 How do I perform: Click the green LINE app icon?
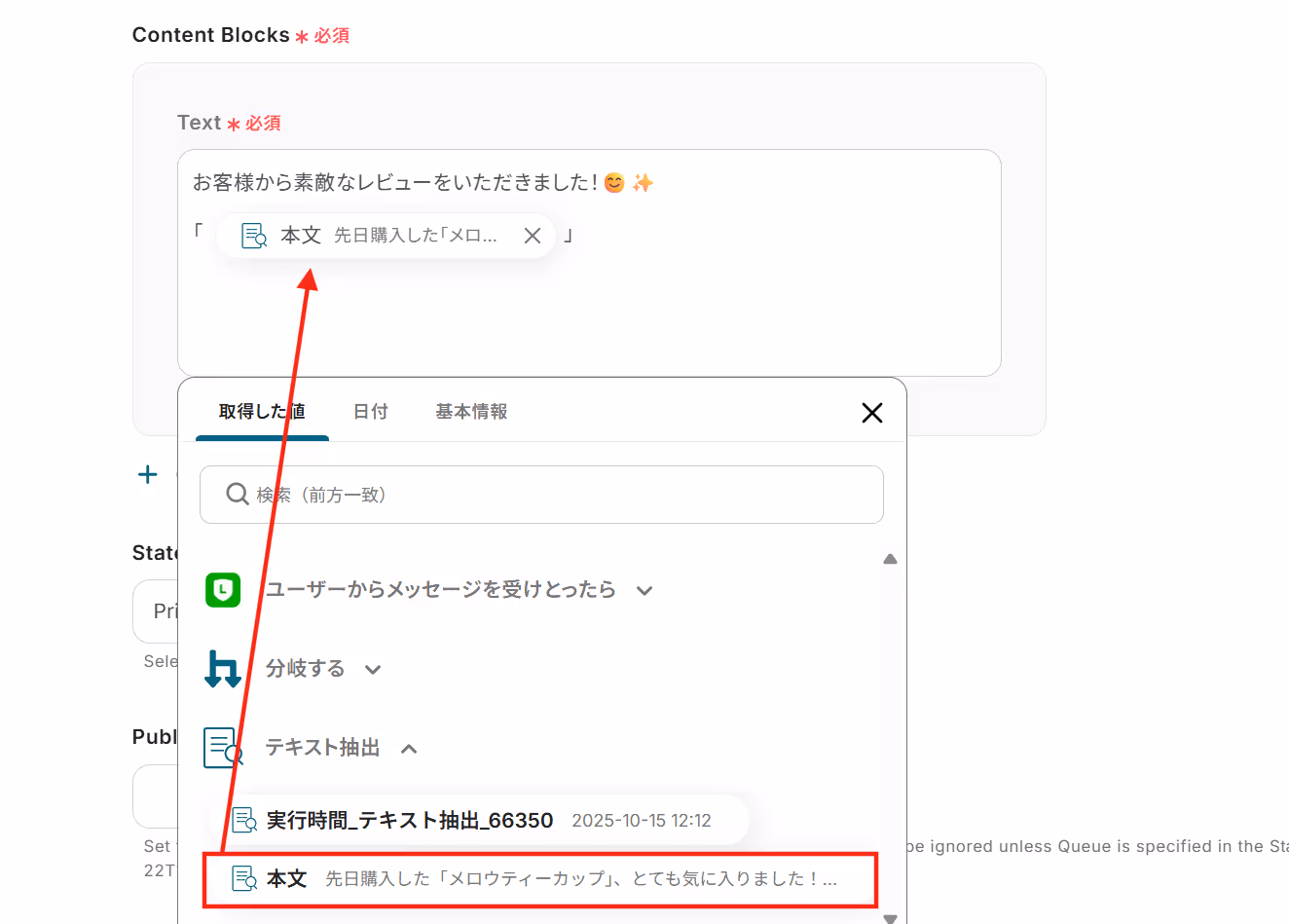coord(223,589)
